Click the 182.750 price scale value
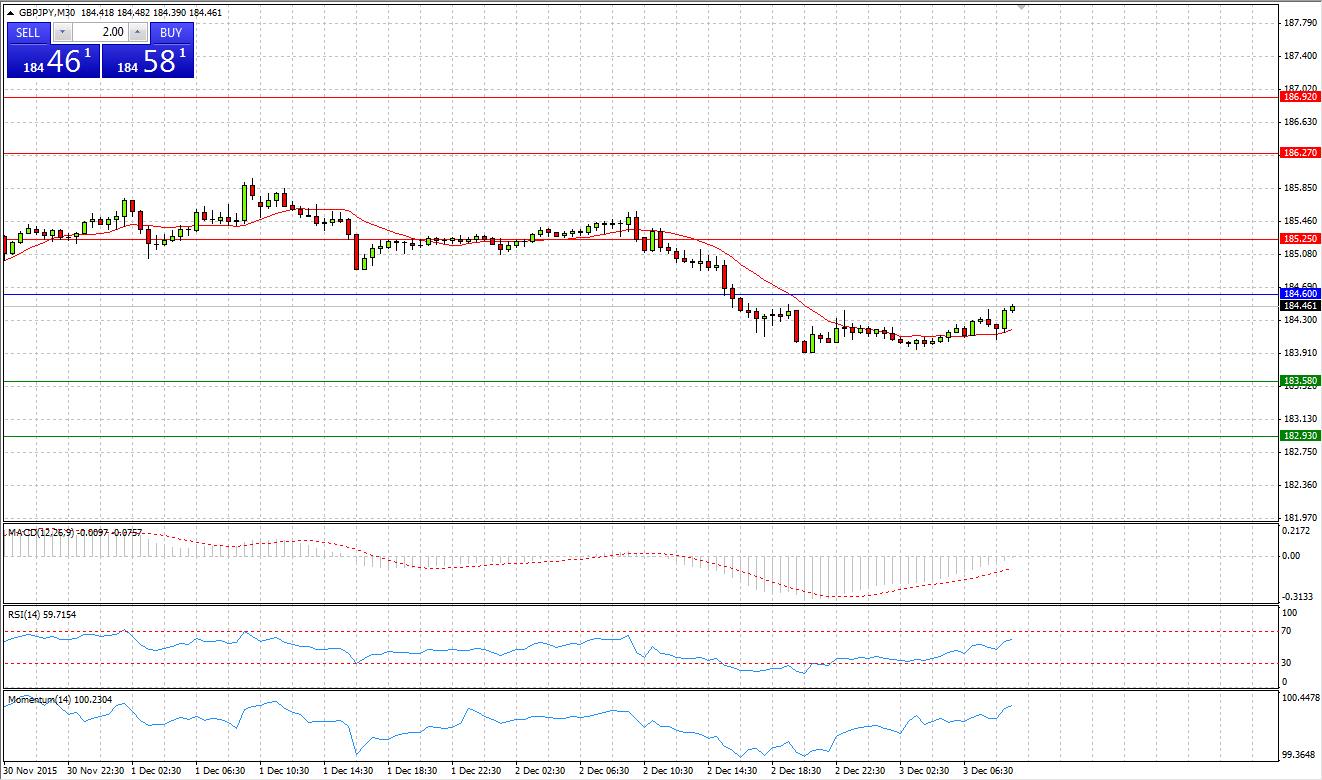The image size is (1322, 780). [1300, 452]
